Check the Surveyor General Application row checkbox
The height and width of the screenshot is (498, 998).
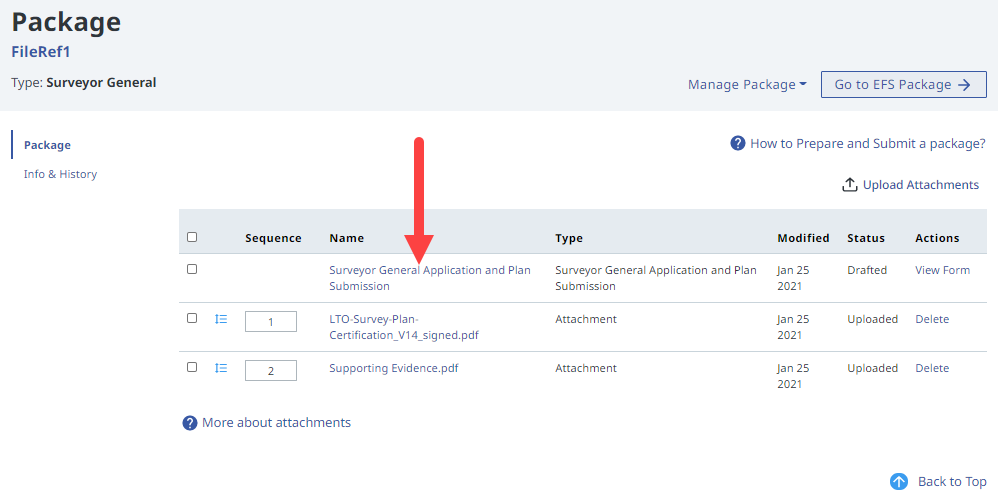[x=192, y=269]
